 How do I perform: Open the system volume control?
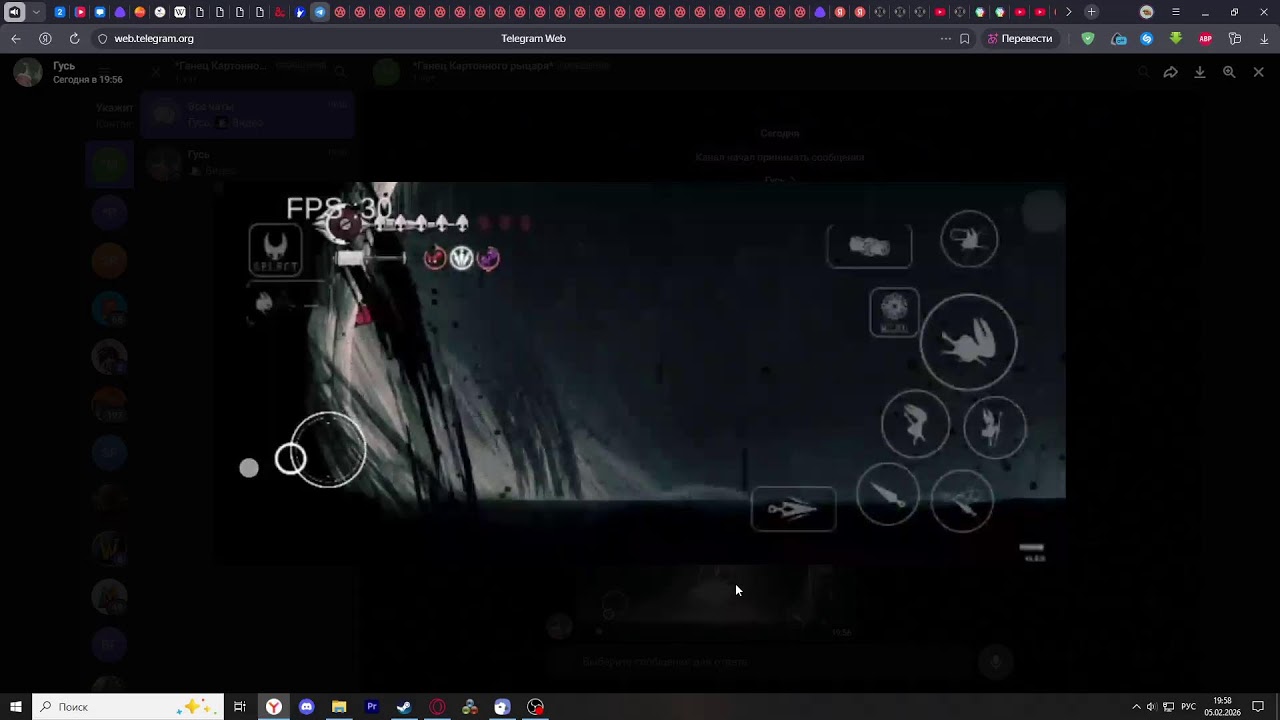pos(1152,707)
